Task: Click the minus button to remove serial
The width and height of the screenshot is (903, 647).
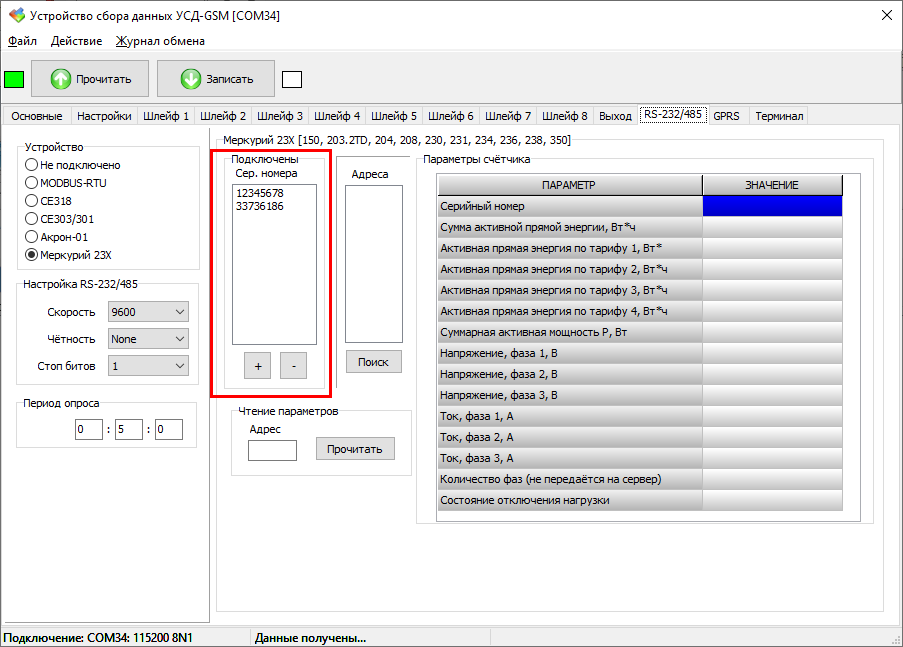Action: click(294, 366)
